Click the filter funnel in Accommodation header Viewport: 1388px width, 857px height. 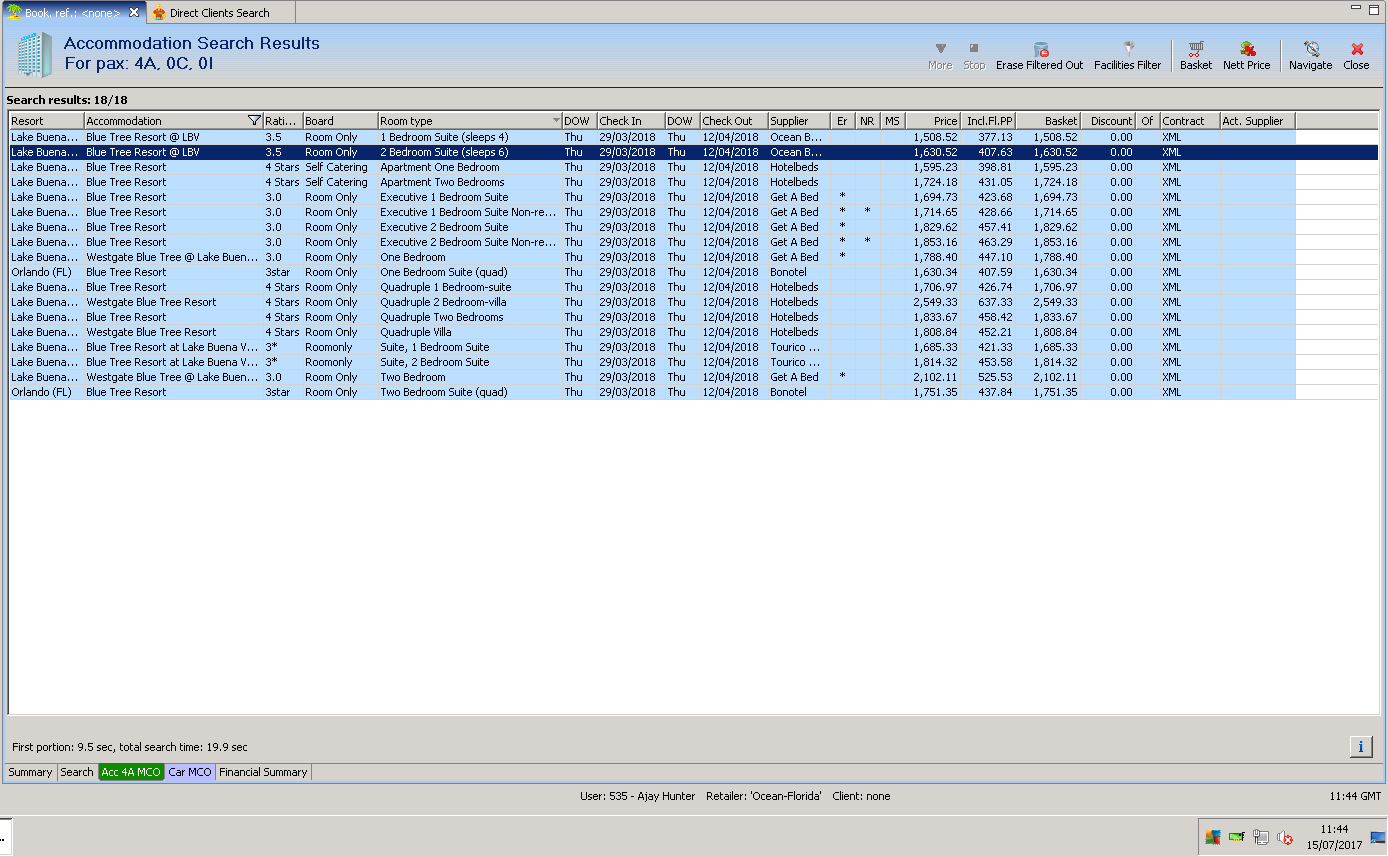point(254,121)
